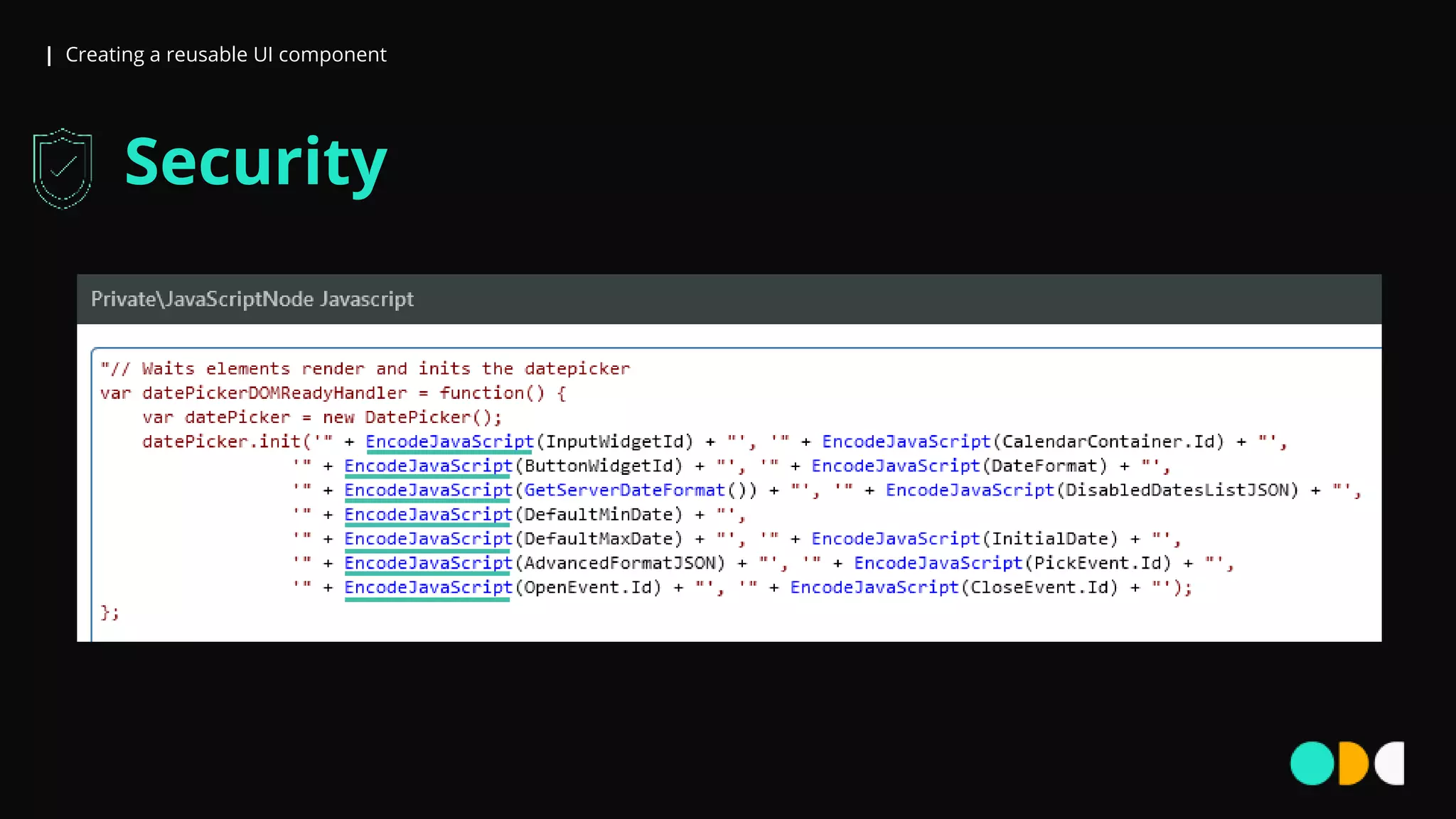Click the InitialDate argument

click(1049, 538)
